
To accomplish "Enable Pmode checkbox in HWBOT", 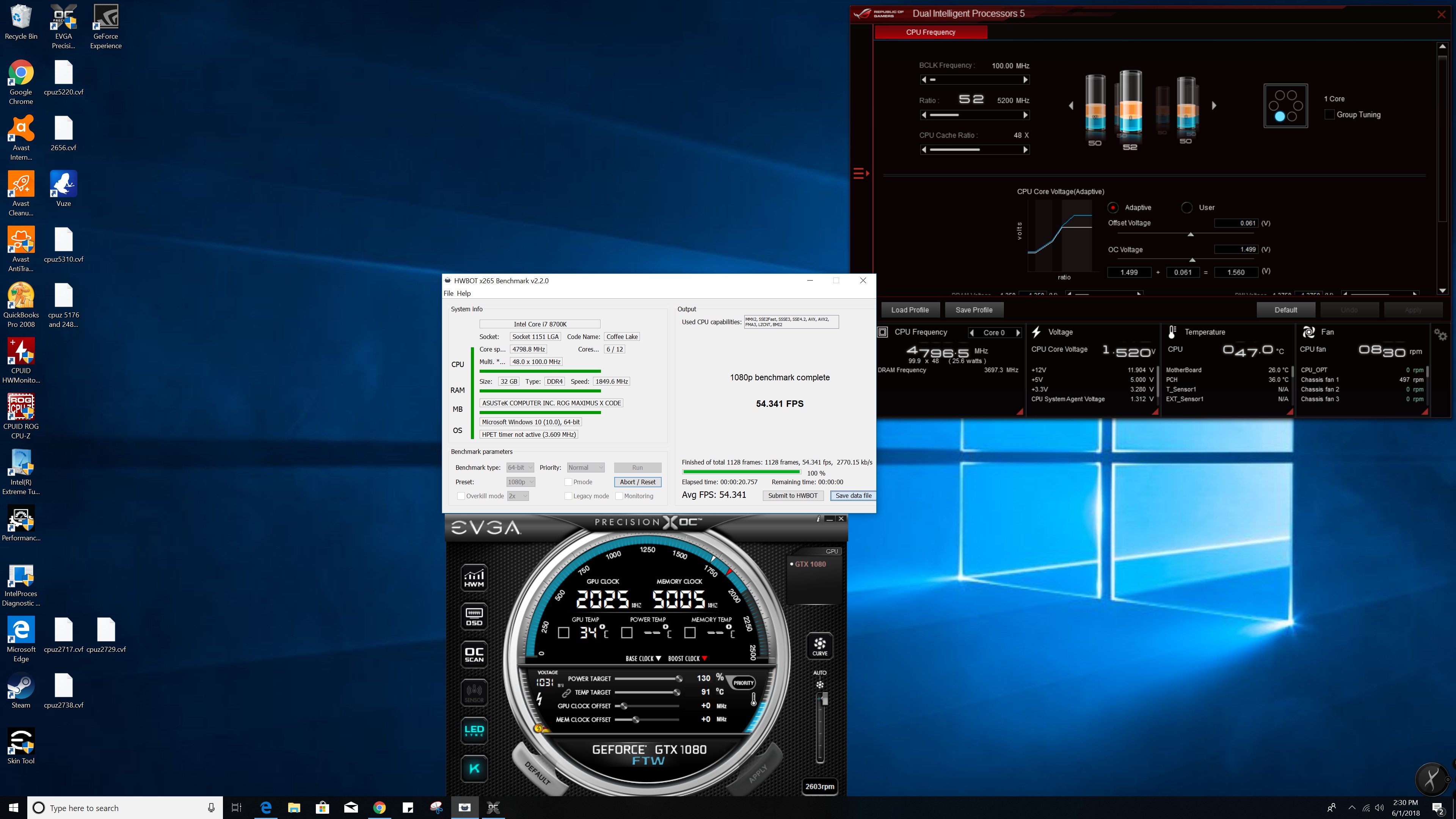I will (568, 482).
